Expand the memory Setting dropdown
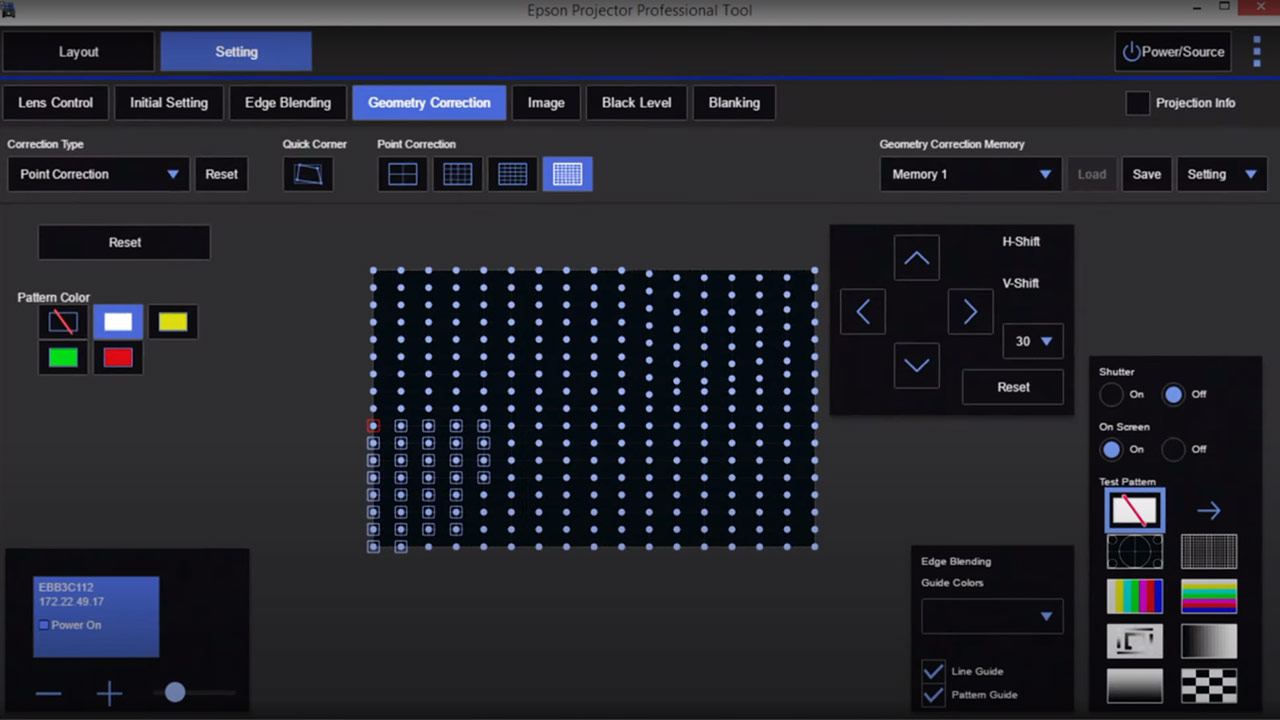The width and height of the screenshot is (1280, 720). (x=1222, y=174)
